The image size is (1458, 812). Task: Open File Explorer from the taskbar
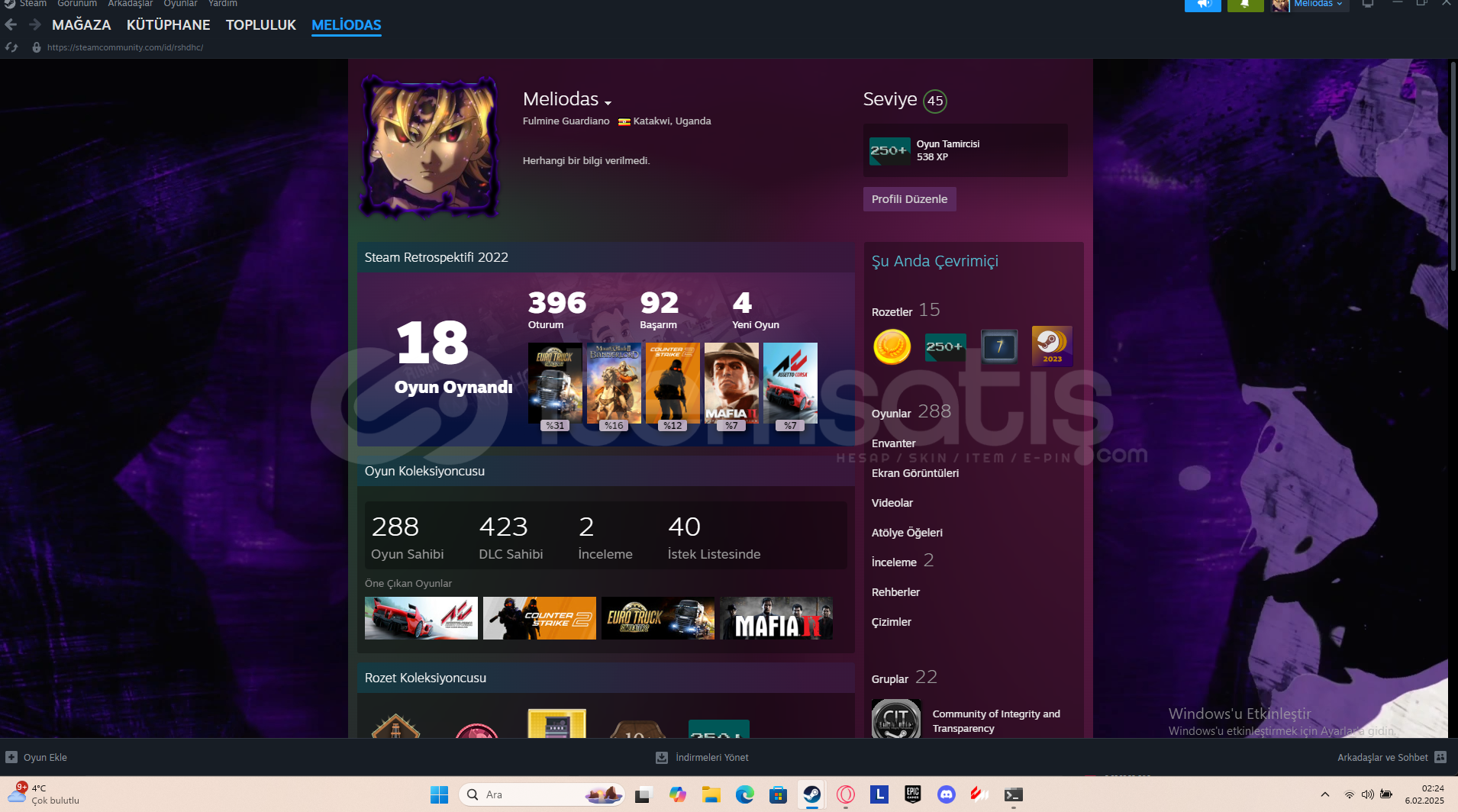[711, 794]
